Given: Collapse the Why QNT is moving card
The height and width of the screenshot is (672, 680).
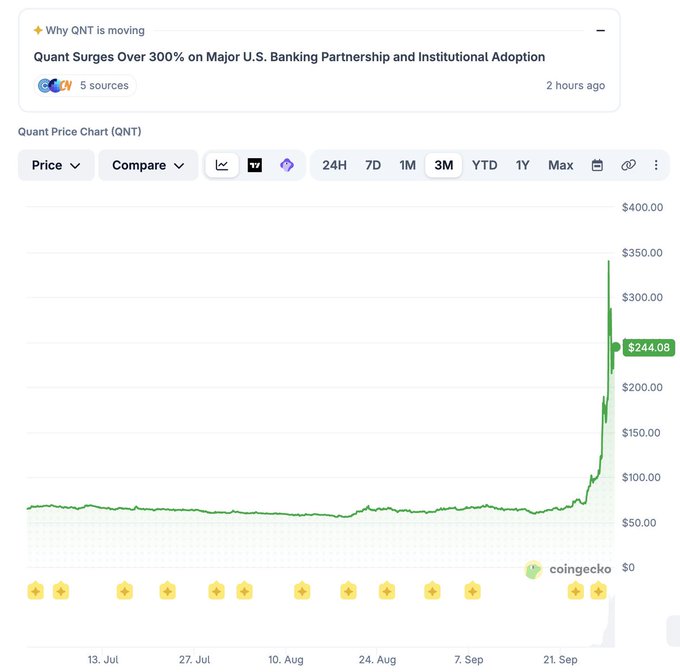Looking at the screenshot, I should (x=600, y=30).
